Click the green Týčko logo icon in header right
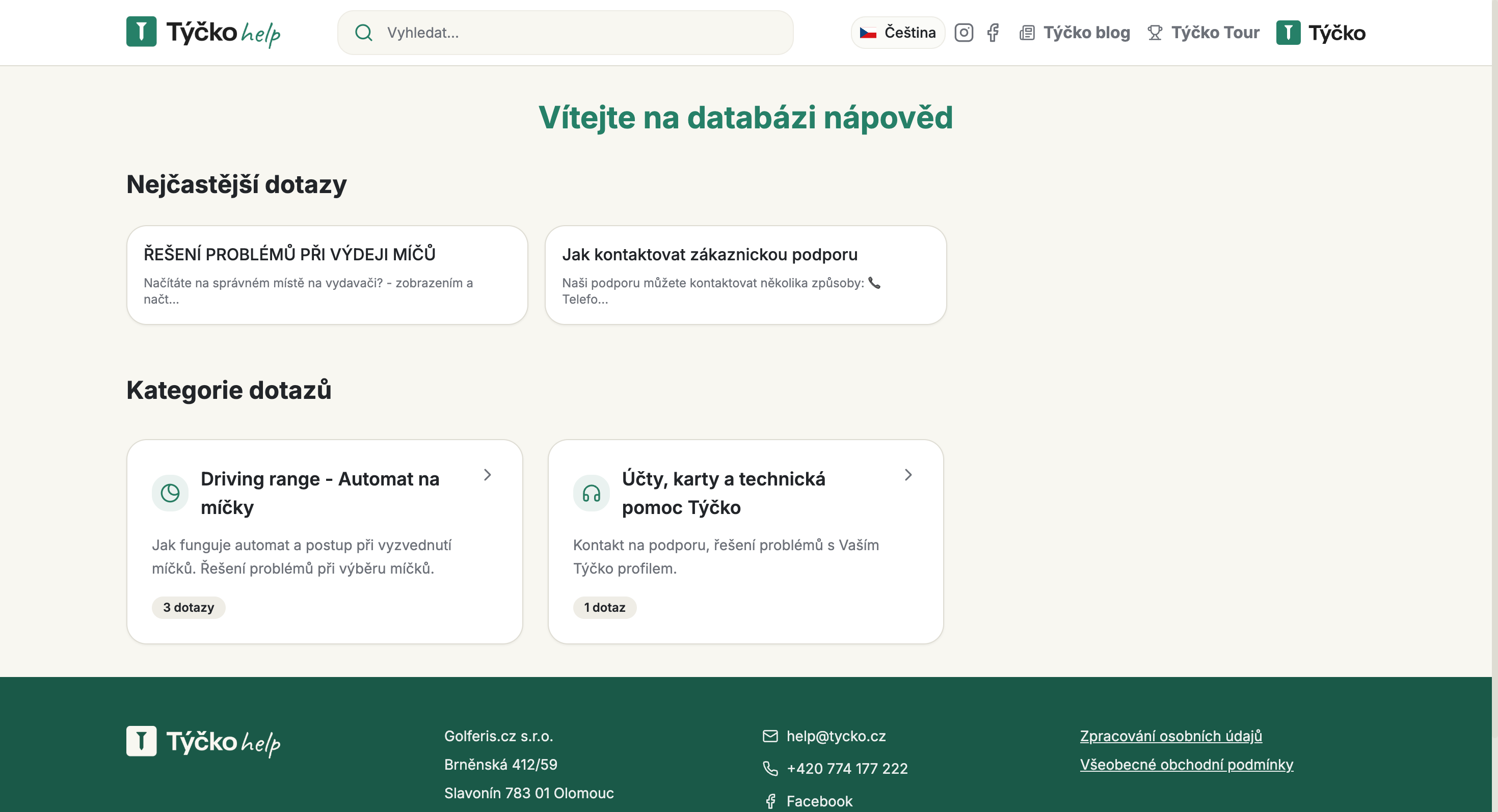The height and width of the screenshot is (812, 1498). tap(1288, 33)
